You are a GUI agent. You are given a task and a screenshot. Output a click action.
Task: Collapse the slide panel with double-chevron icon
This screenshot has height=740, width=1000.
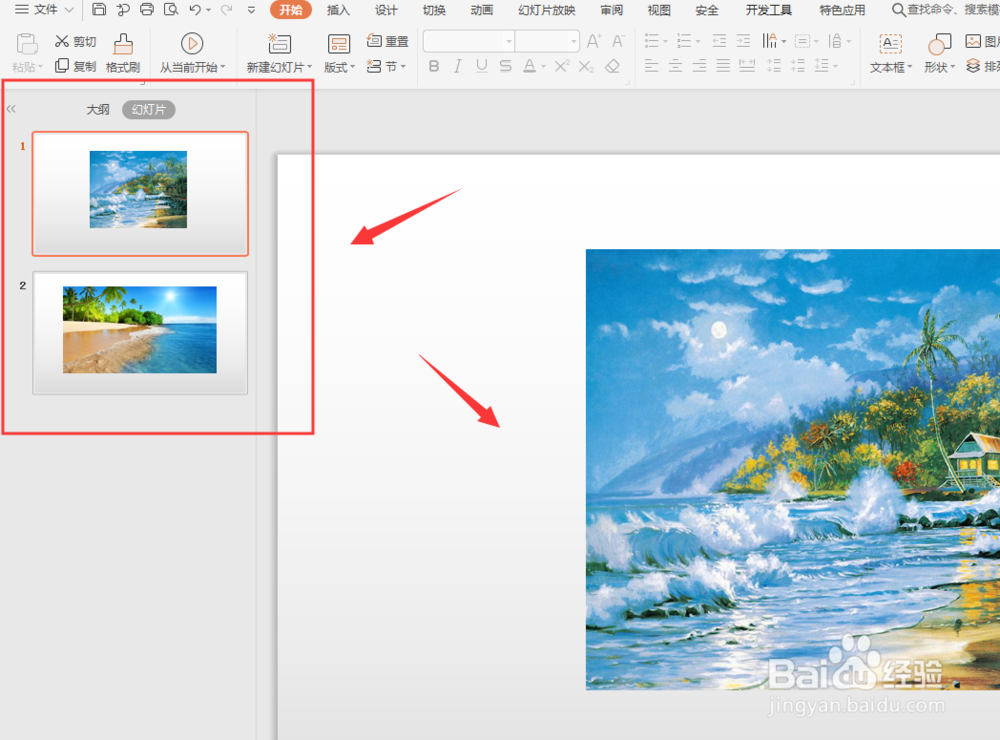pyautogui.click(x=11, y=109)
